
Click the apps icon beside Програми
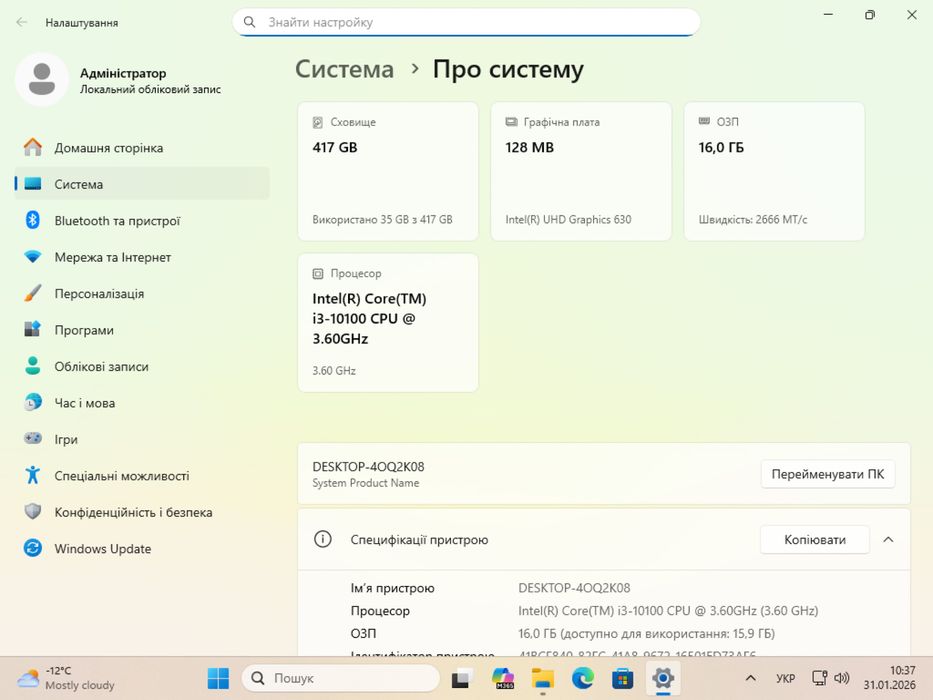(x=33, y=329)
